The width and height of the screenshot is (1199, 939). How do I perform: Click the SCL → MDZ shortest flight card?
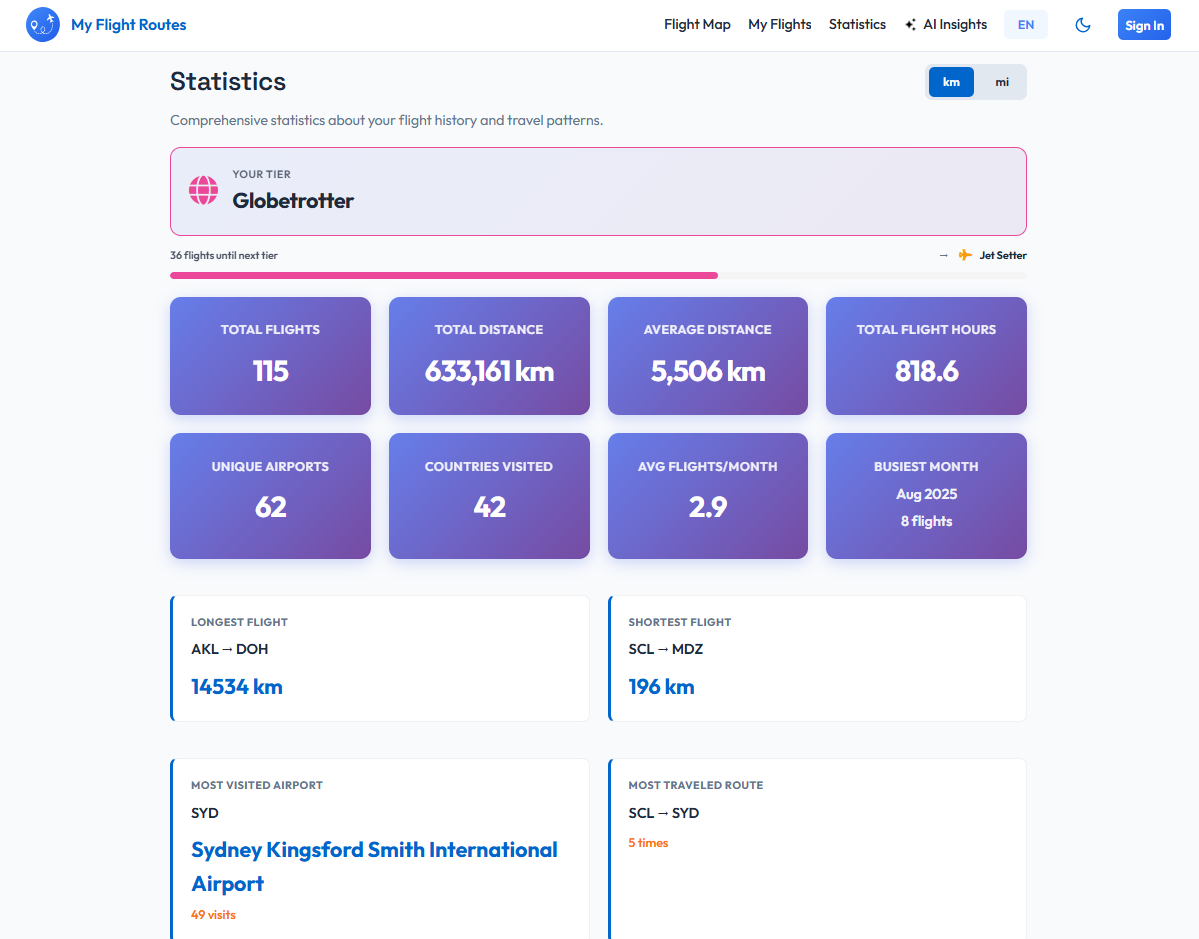816,658
